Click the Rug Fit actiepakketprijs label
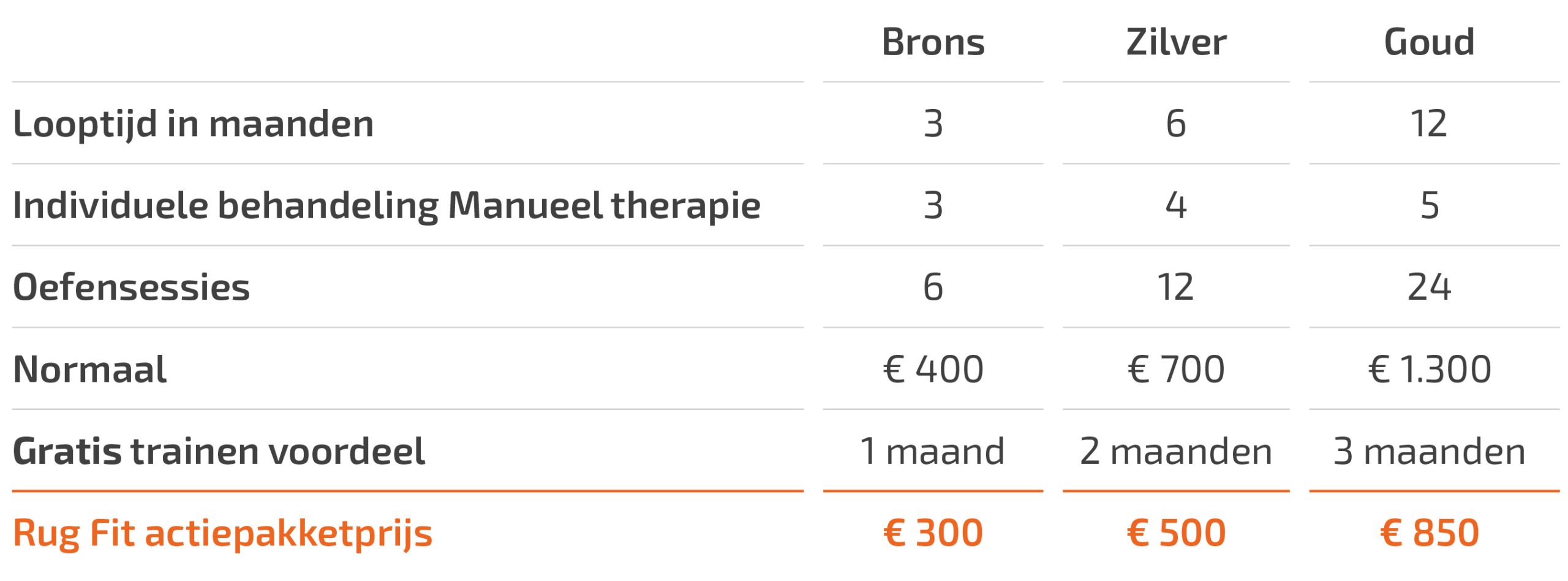 tap(222, 533)
